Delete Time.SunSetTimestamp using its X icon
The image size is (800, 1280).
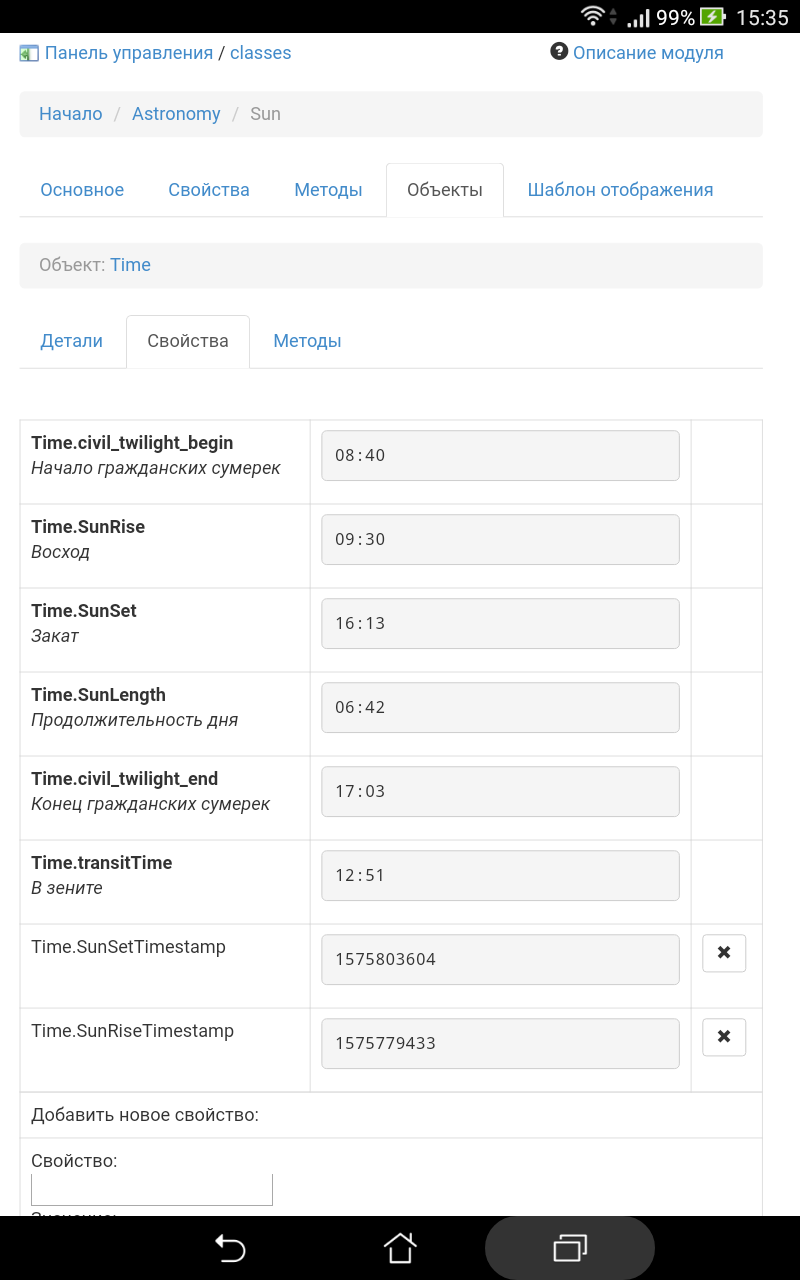pyautogui.click(x=723, y=953)
